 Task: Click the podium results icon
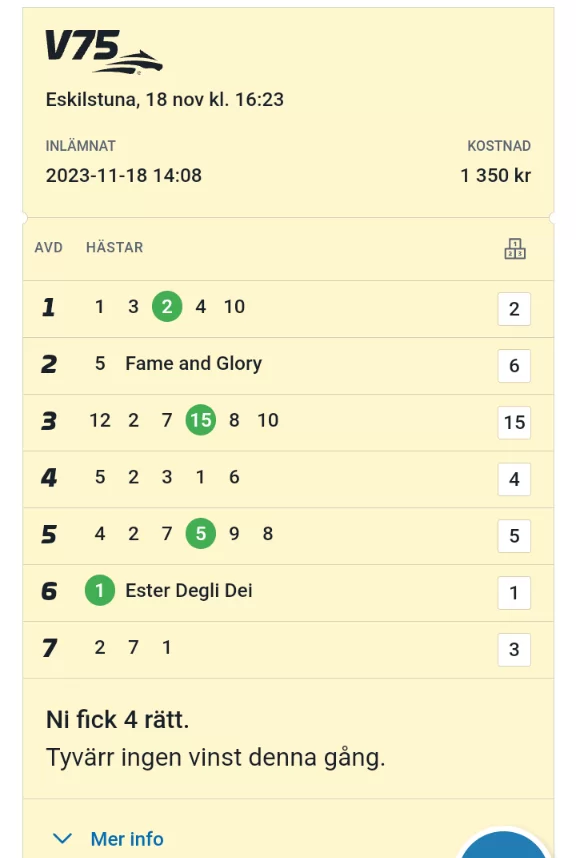tap(515, 248)
